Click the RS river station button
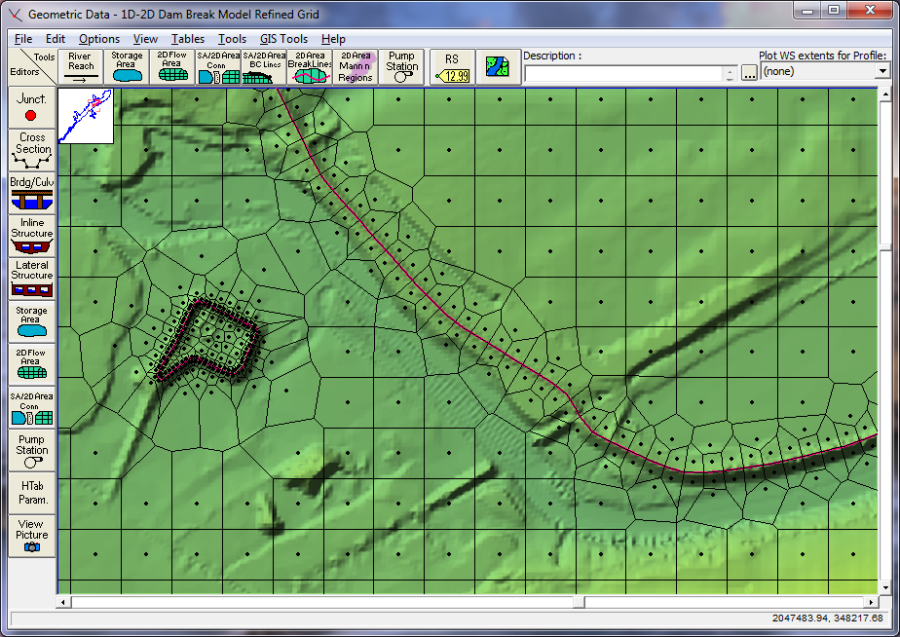Image resolution: width=900 pixels, height=637 pixels. pyautogui.click(x=451, y=67)
